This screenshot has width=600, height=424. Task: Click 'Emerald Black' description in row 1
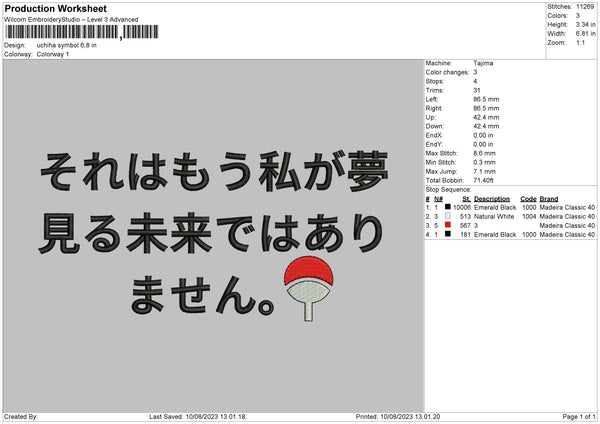coord(495,207)
